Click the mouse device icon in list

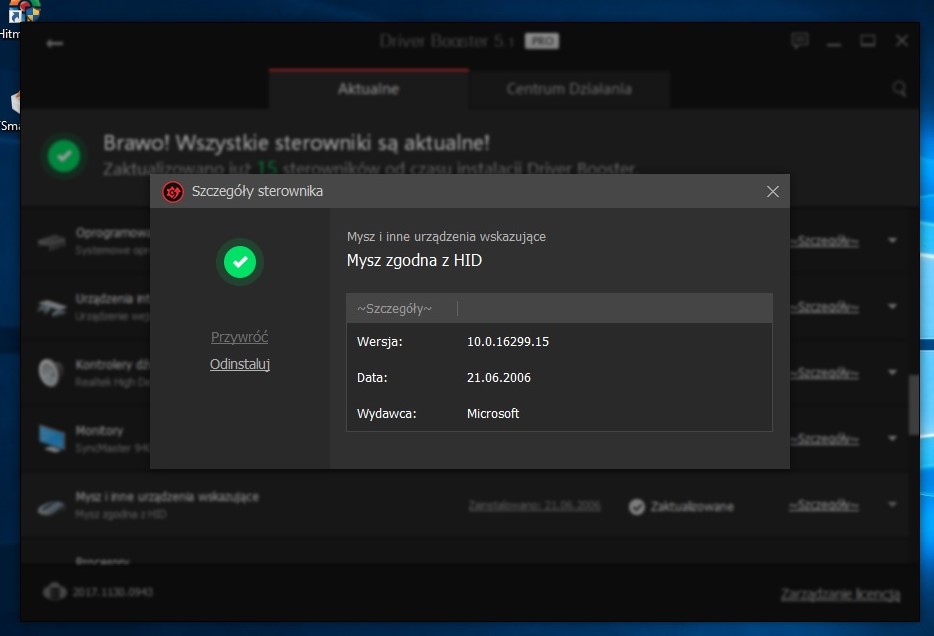(x=51, y=508)
